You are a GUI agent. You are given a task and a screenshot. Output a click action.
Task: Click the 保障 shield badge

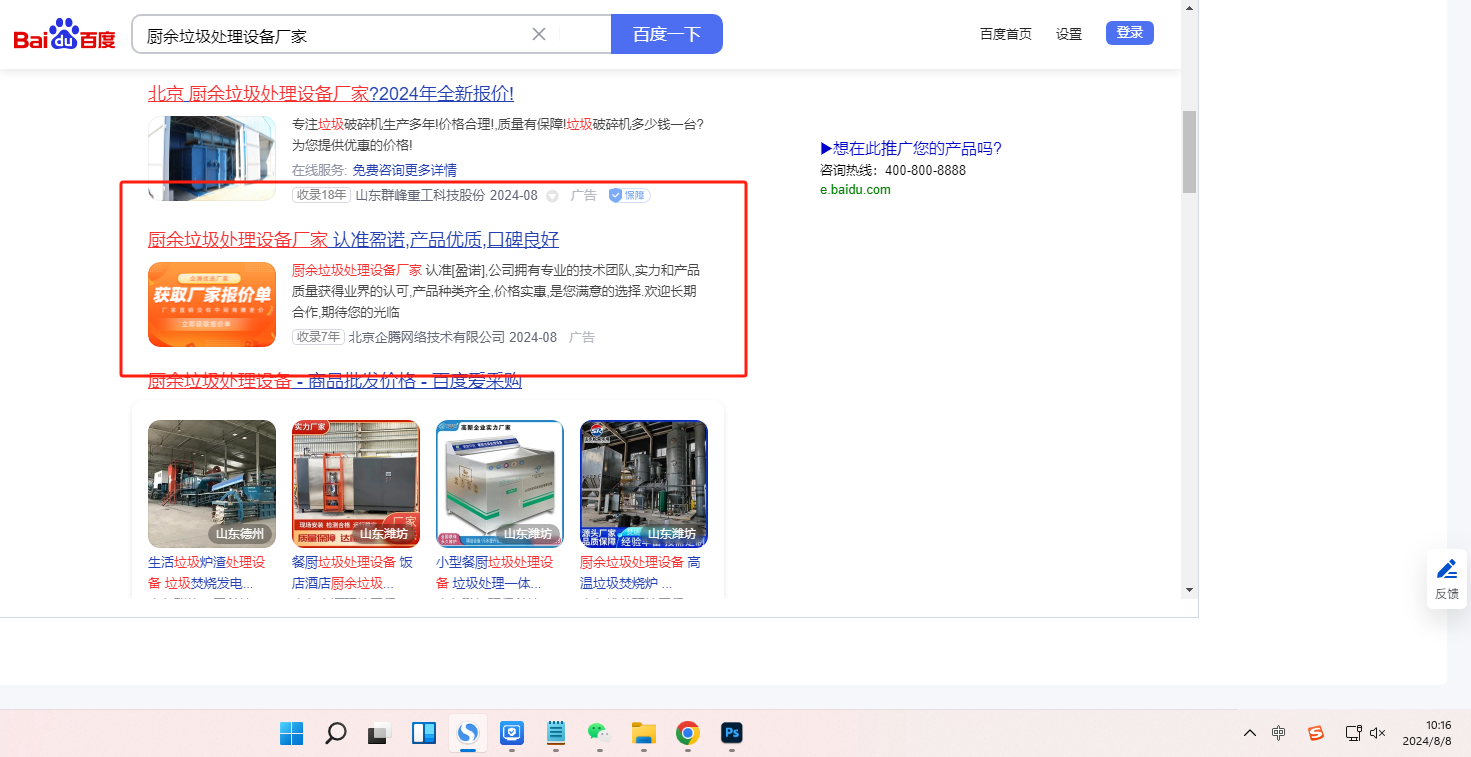(629, 195)
